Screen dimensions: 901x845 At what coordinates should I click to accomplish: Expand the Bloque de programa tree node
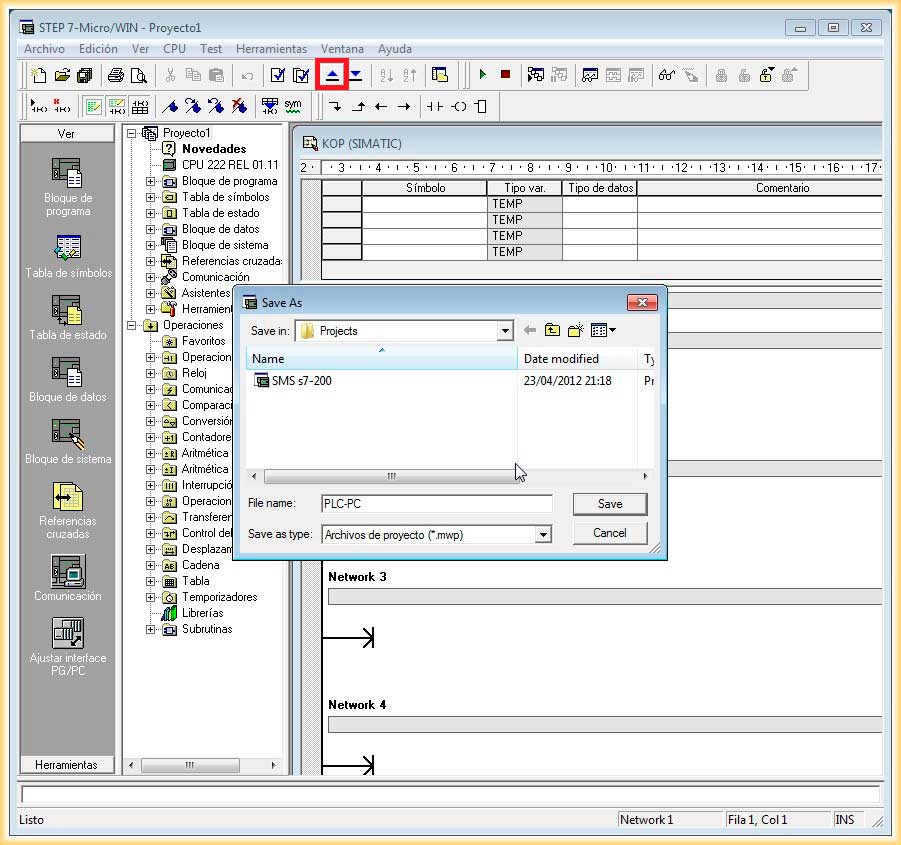coord(151,181)
